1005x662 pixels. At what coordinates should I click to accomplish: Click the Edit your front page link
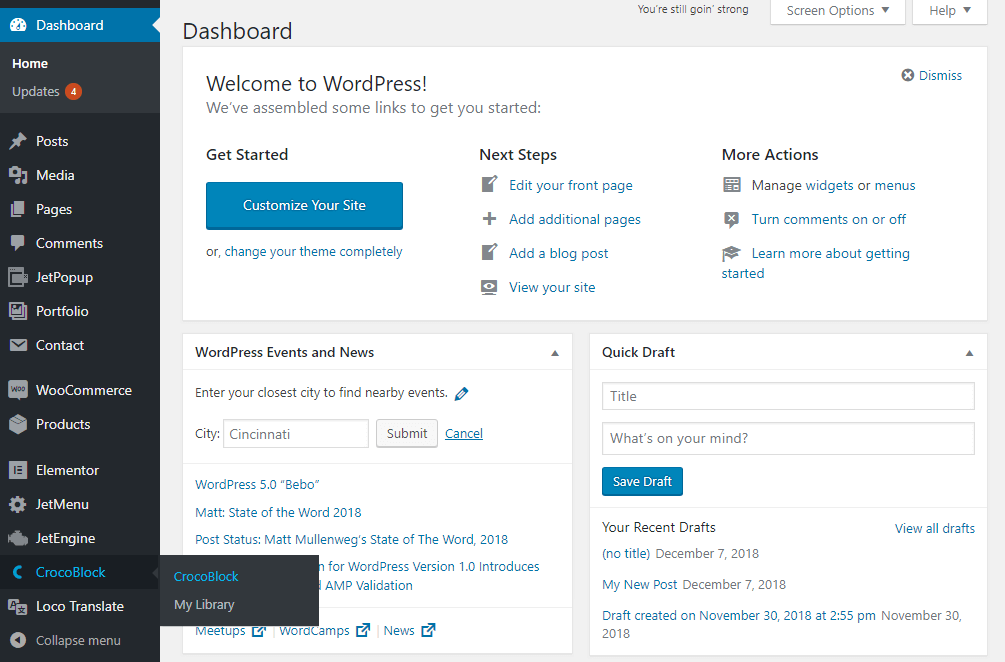[x=570, y=185]
